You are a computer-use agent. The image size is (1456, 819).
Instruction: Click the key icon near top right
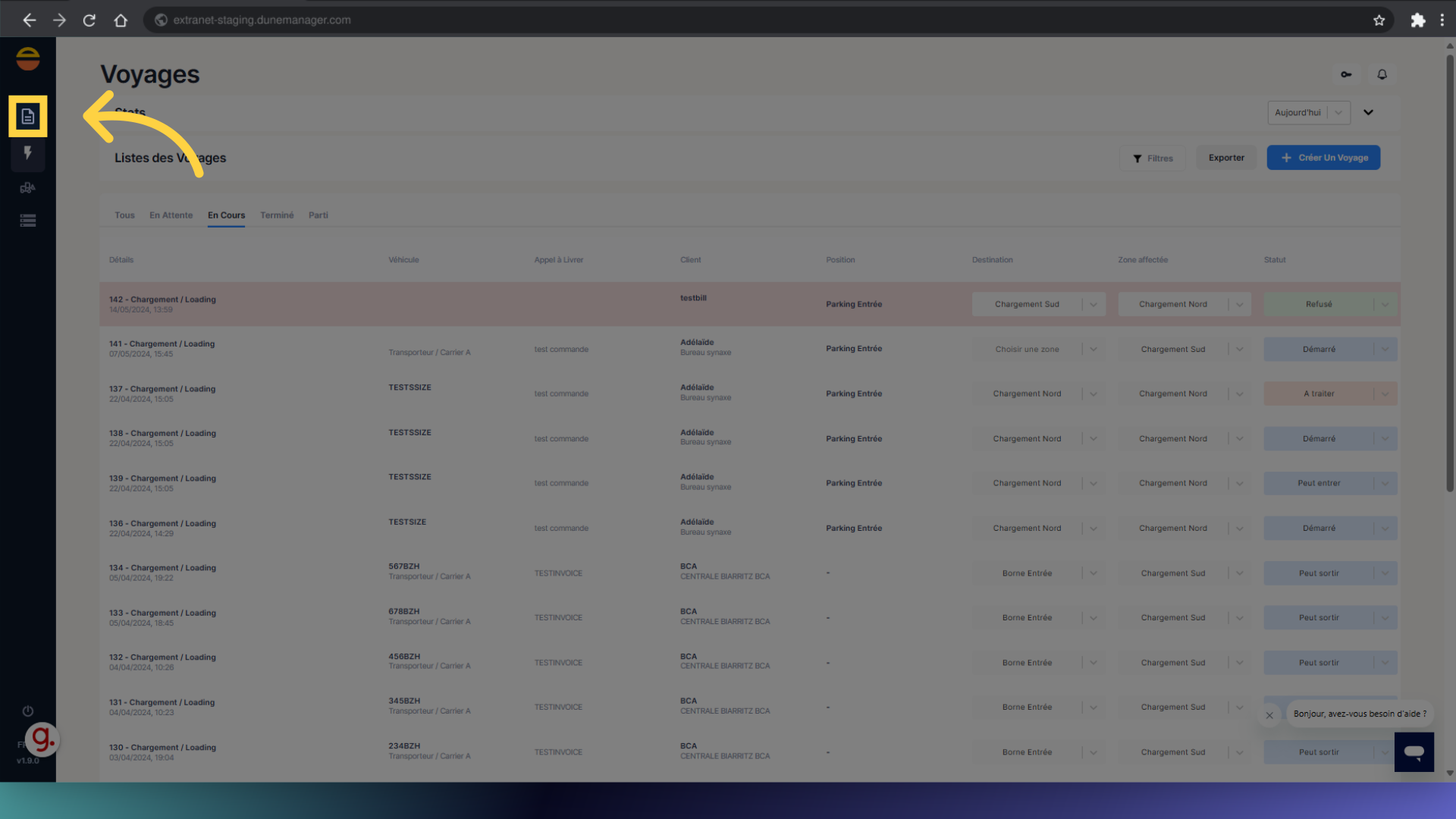pyautogui.click(x=1346, y=74)
